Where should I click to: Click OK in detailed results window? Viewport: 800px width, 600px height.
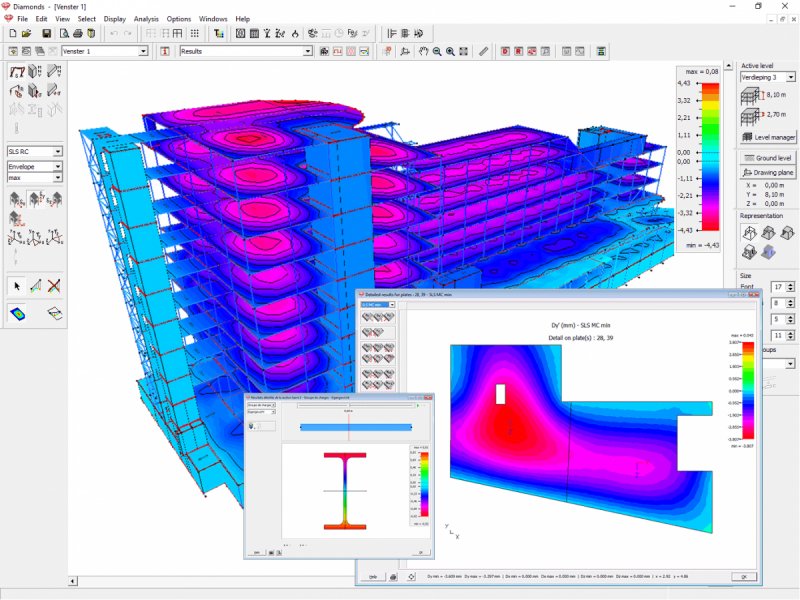click(x=744, y=577)
